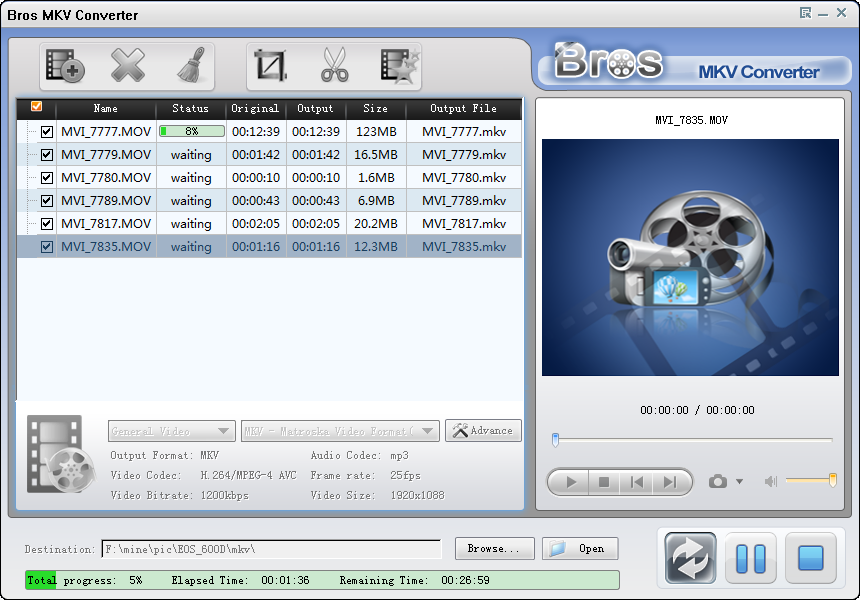Expand the snapshot options arrow

pos(739,482)
